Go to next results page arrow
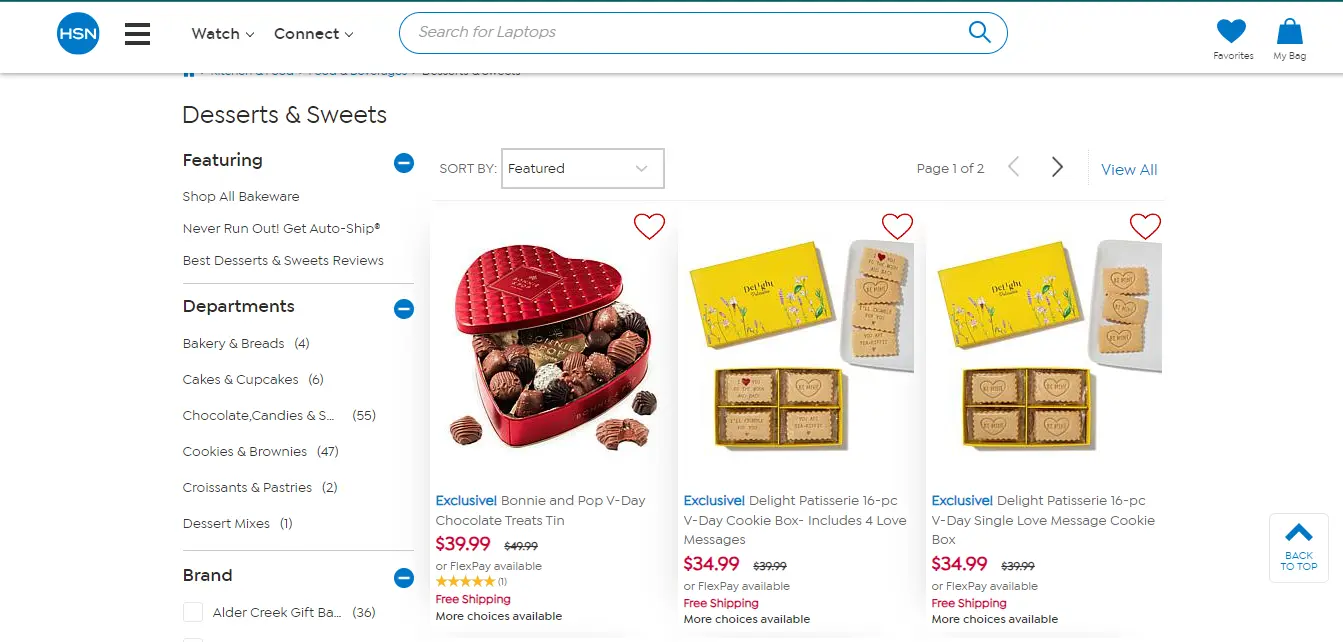 (x=1057, y=167)
